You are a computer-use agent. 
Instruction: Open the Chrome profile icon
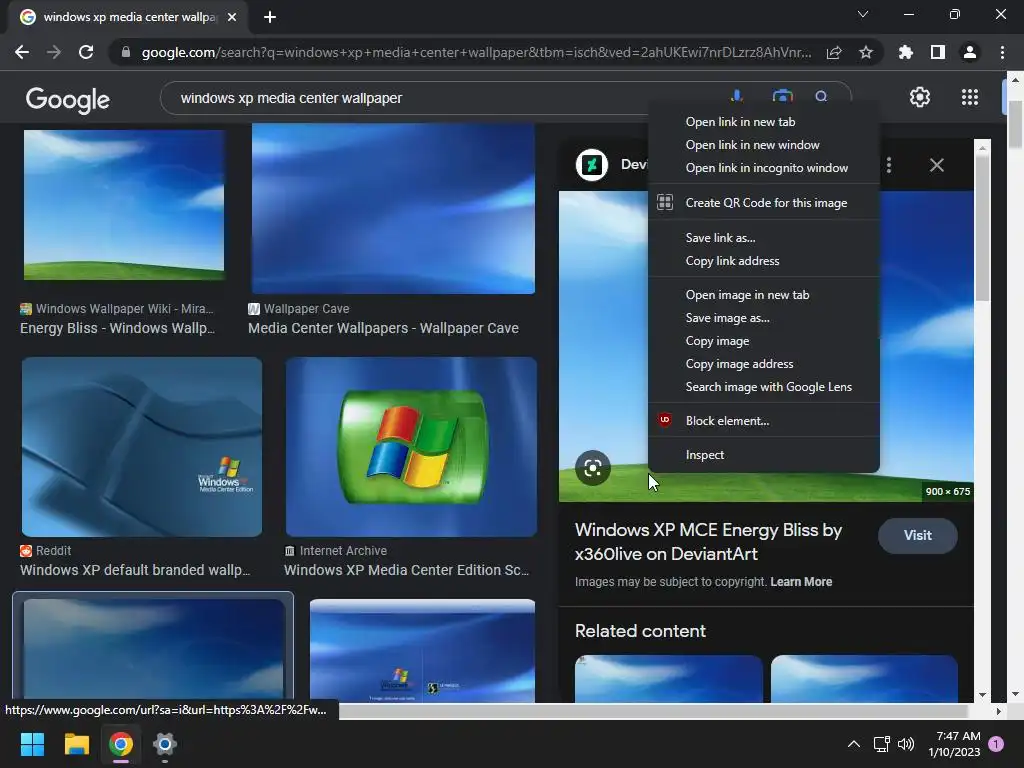[970, 52]
